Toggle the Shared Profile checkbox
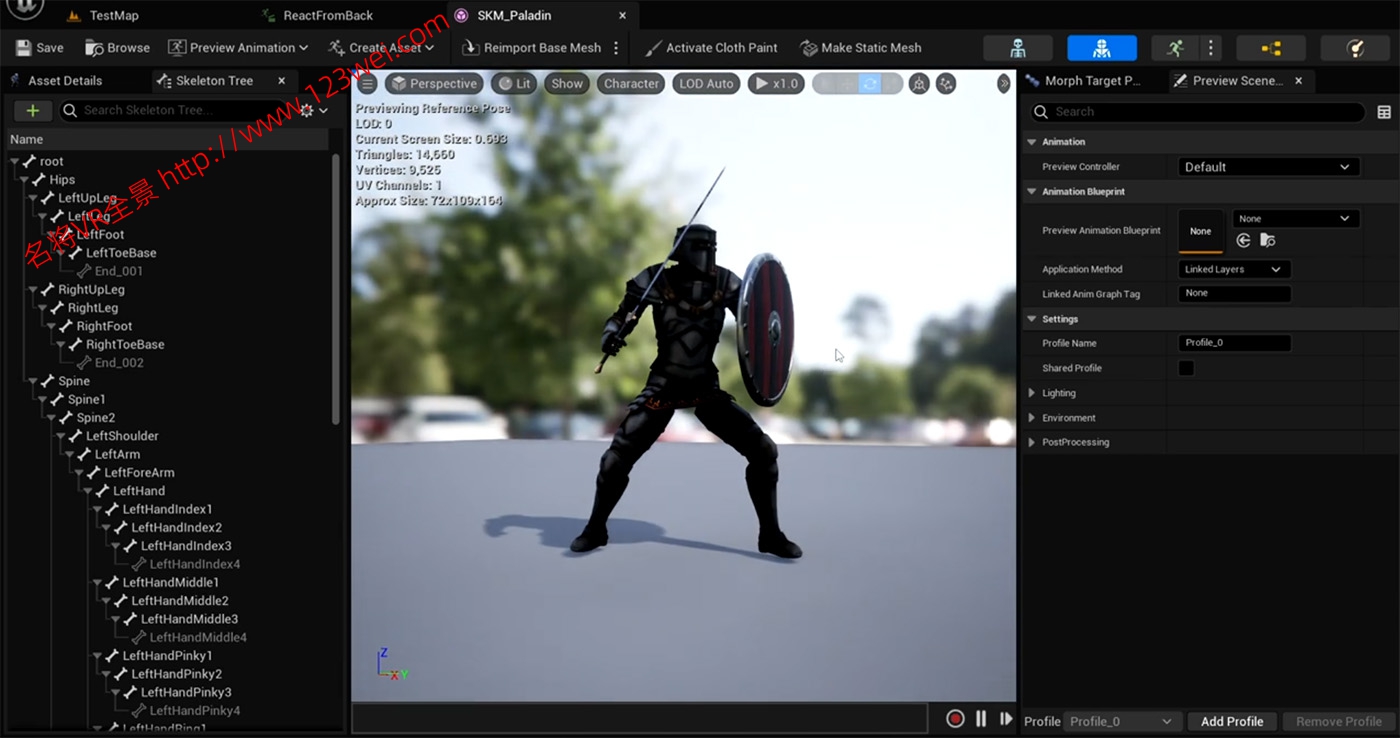1400x738 pixels. point(1186,368)
